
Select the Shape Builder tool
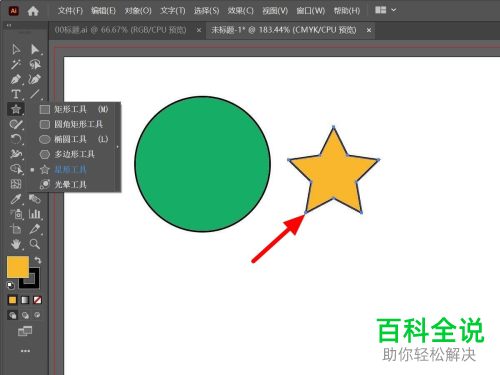pyautogui.click(x=16, y=169)
